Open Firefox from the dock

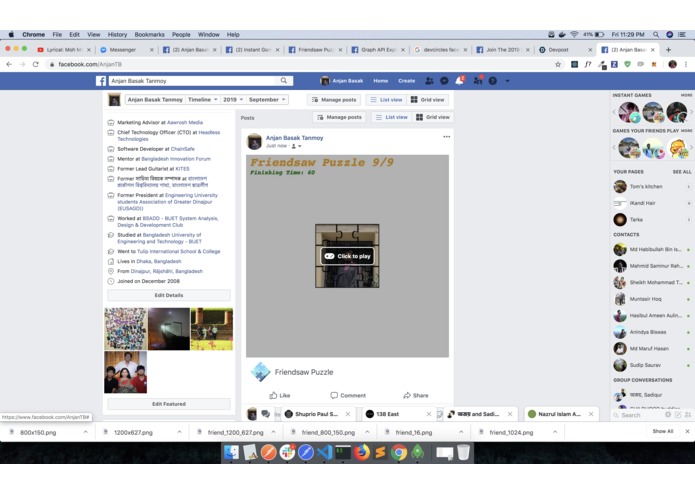pos(362,452)
